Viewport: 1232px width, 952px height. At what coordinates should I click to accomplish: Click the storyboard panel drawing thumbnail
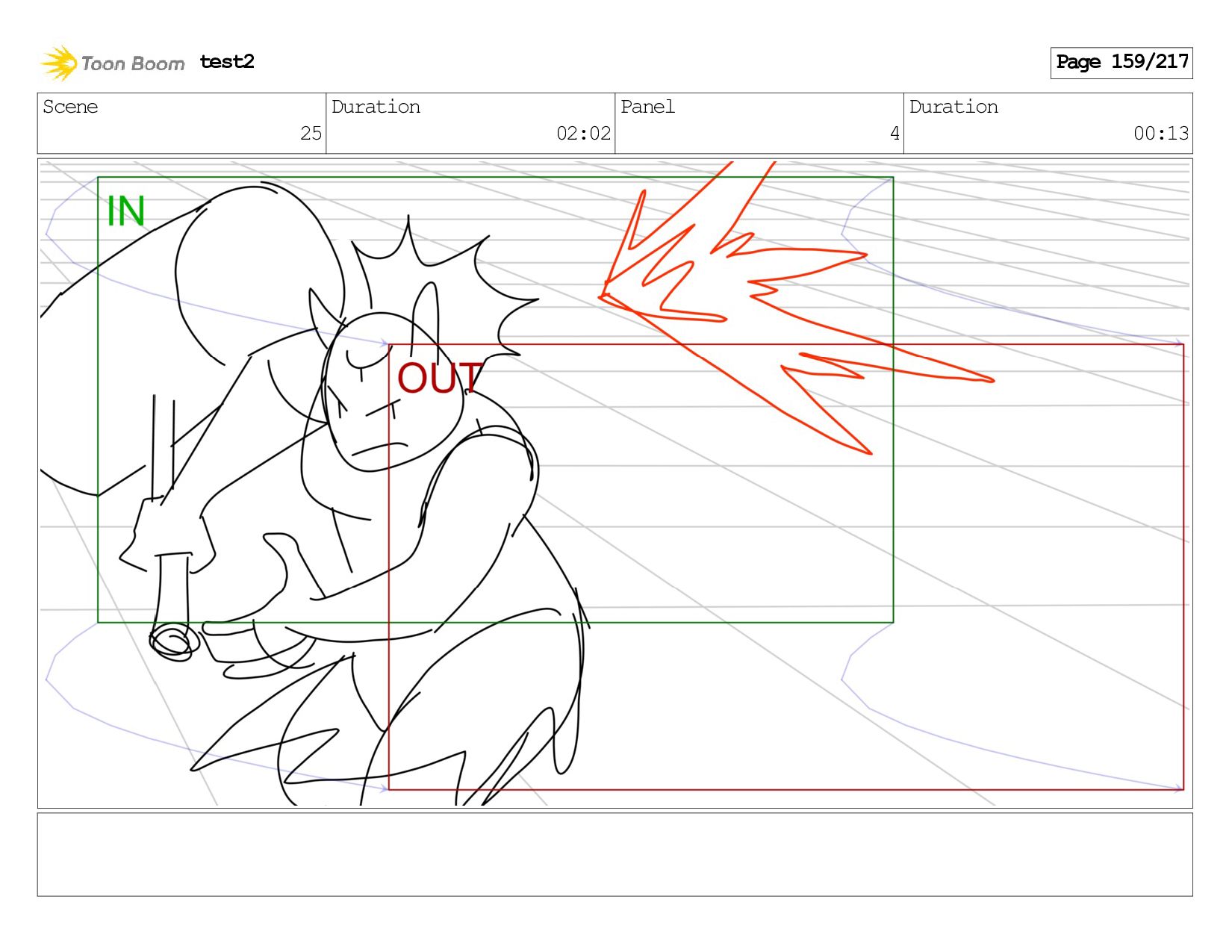[615, 483]
